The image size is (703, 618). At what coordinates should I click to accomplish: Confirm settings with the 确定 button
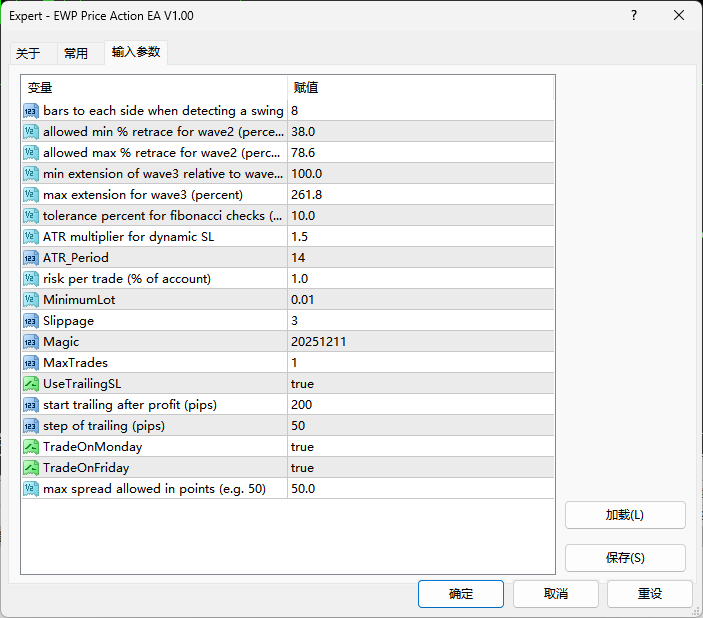(x=461, y=594)
